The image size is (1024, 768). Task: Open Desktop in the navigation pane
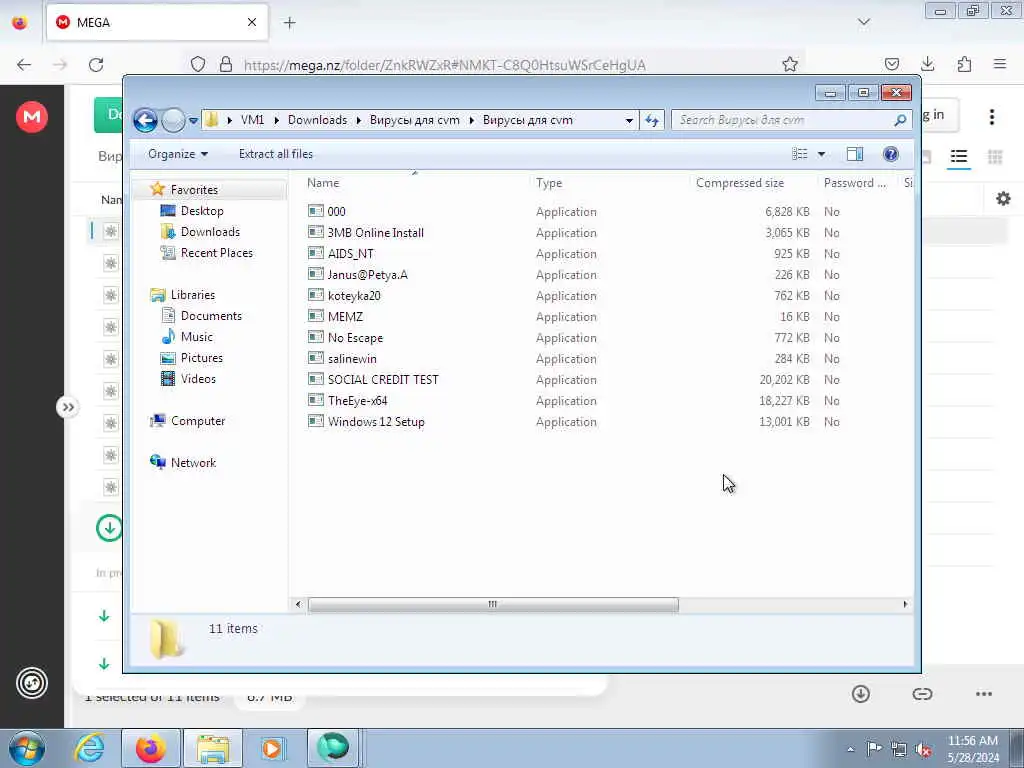coord(202,211)
